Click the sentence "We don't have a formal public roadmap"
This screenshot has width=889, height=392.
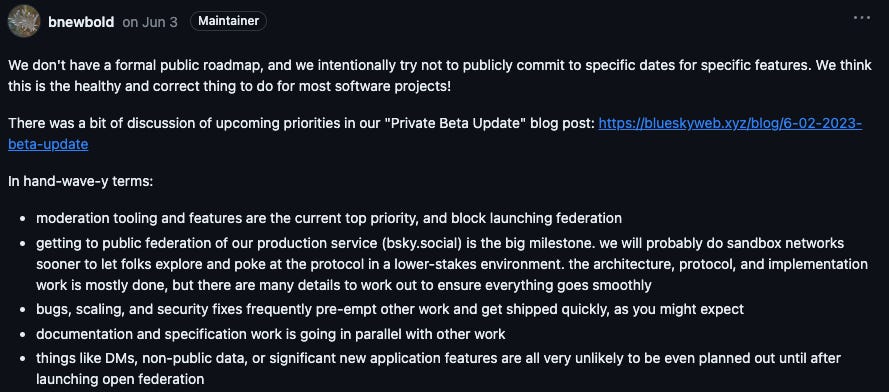coord(135,65)
